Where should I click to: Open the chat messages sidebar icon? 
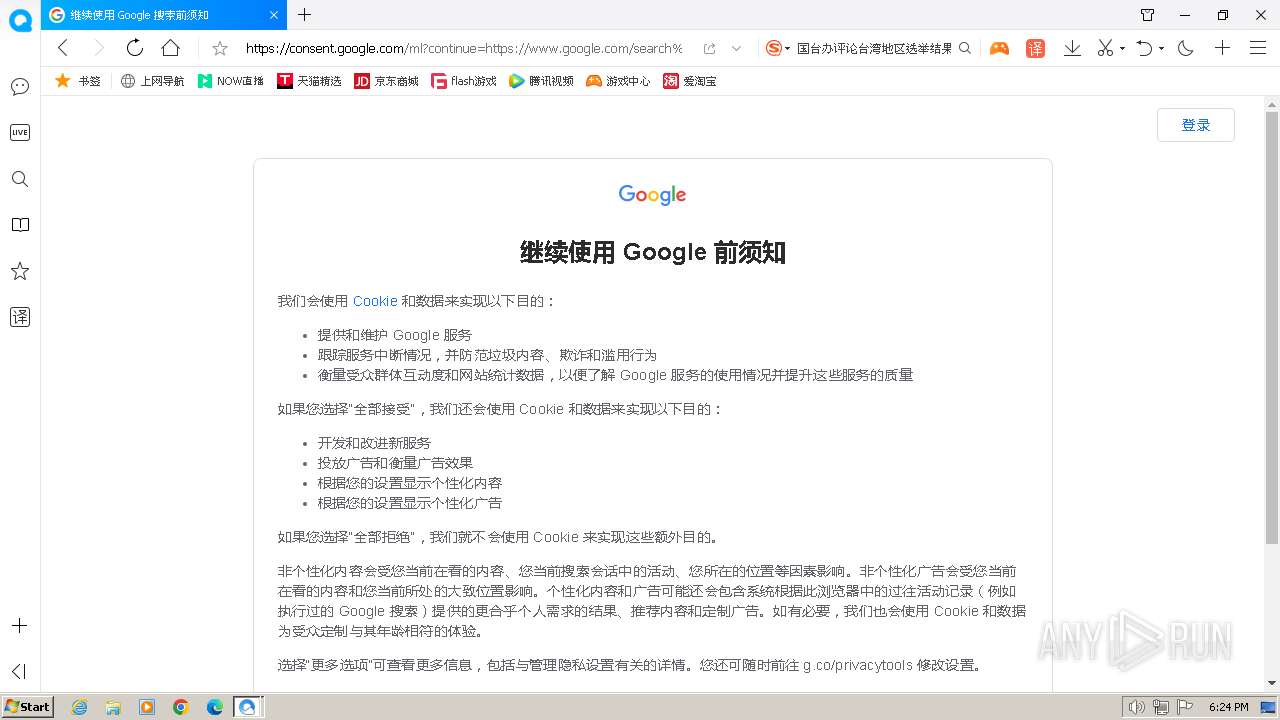click(x=19, y=87)
